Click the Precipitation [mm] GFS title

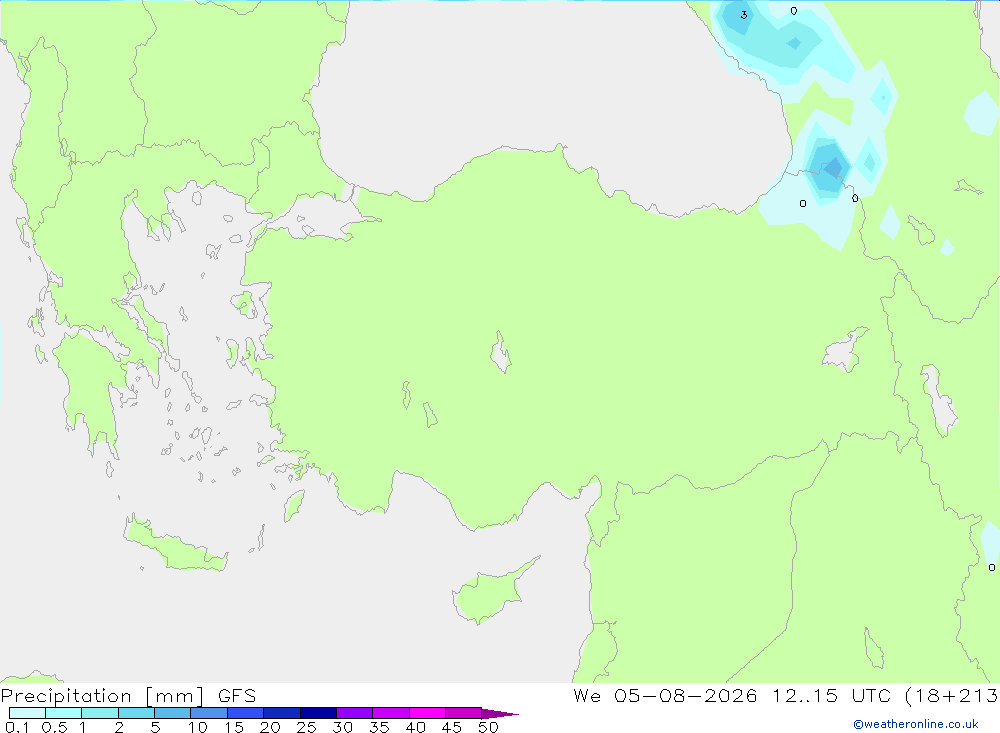(x=128, y=696)
